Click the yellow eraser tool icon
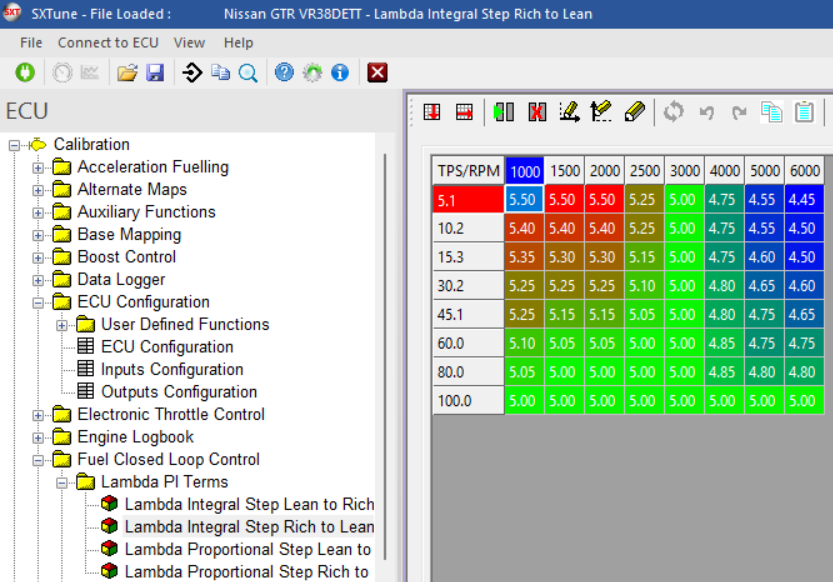Viewport: 833px width, 582px height. tap(634, 112)
